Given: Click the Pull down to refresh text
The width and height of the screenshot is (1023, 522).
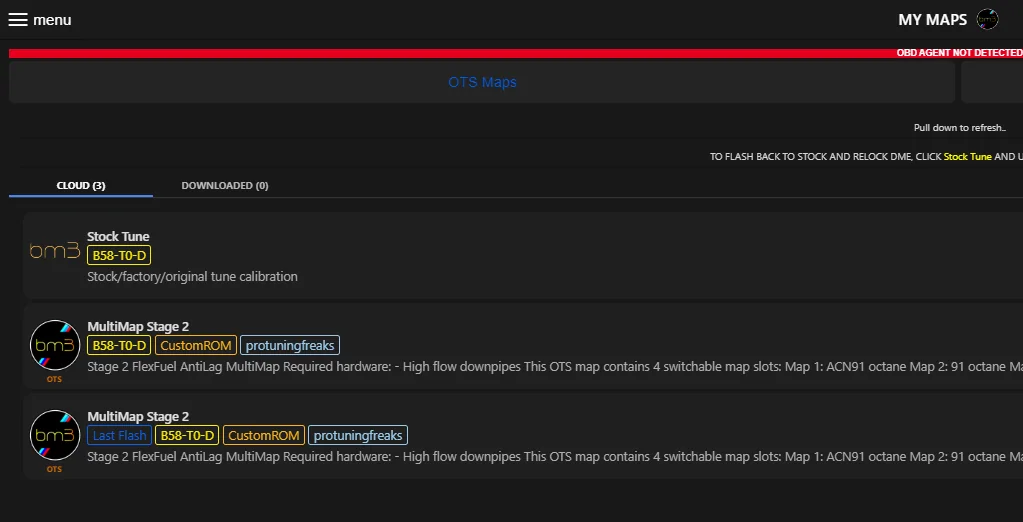Looking at the screenshot, I should pyautogui.click(x=960, y=128).
